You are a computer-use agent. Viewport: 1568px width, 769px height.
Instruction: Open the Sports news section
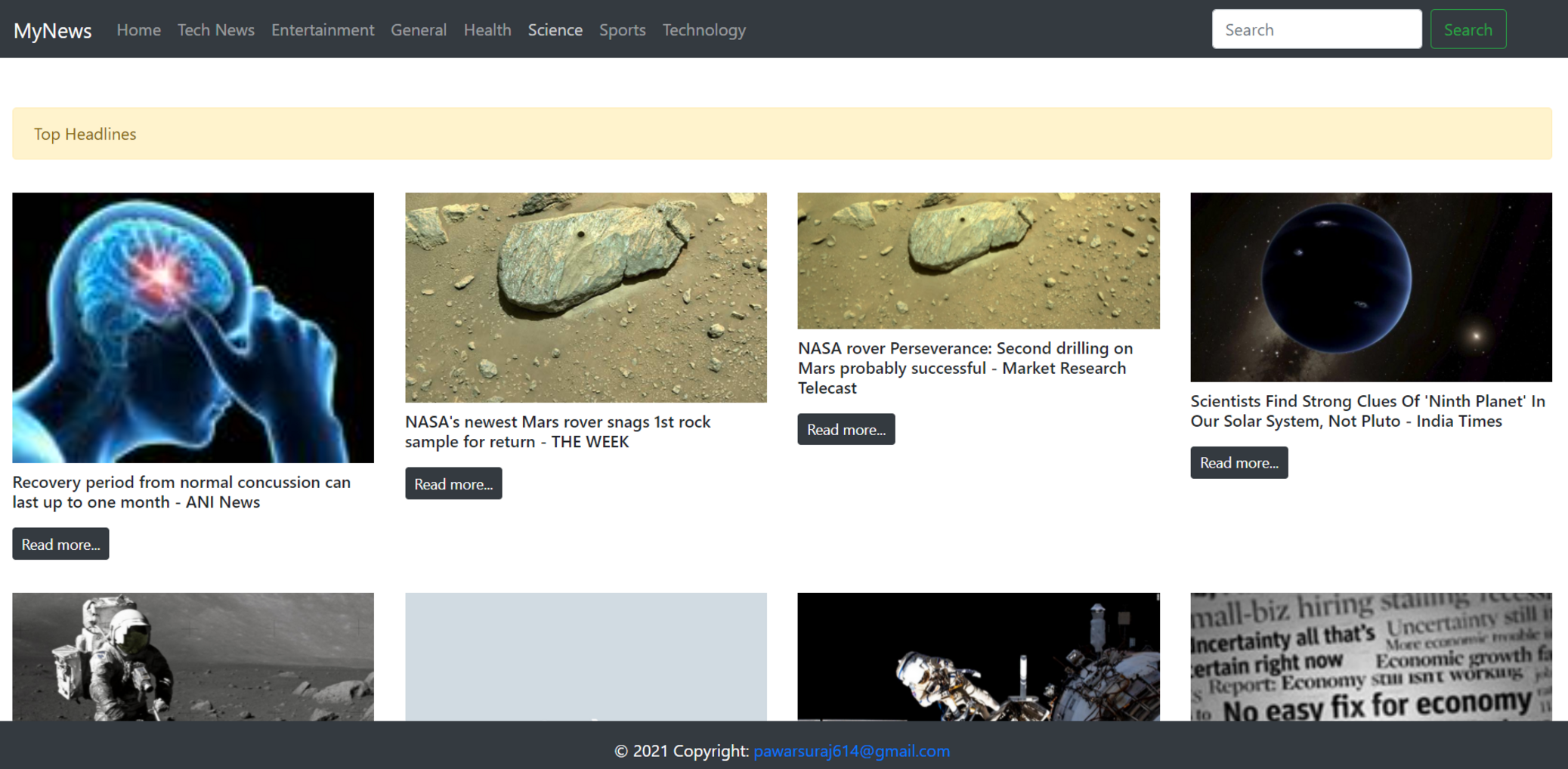[622, 29]
